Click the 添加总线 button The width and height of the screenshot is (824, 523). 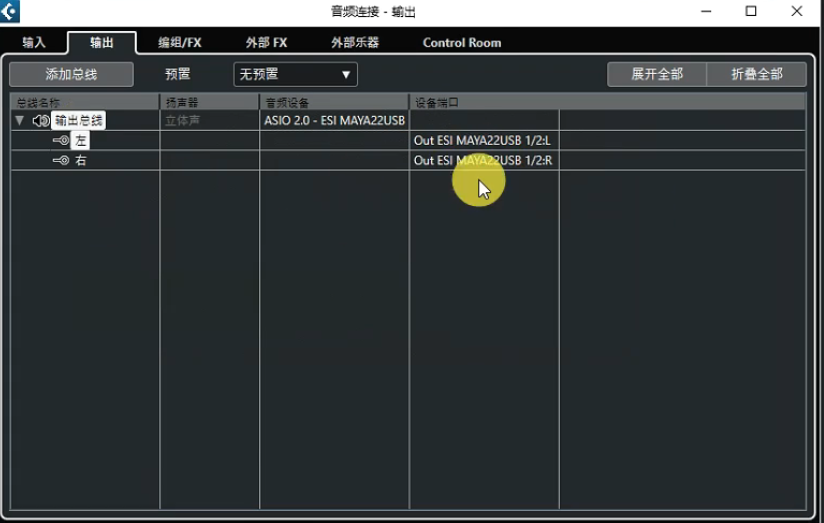(71, 75)
